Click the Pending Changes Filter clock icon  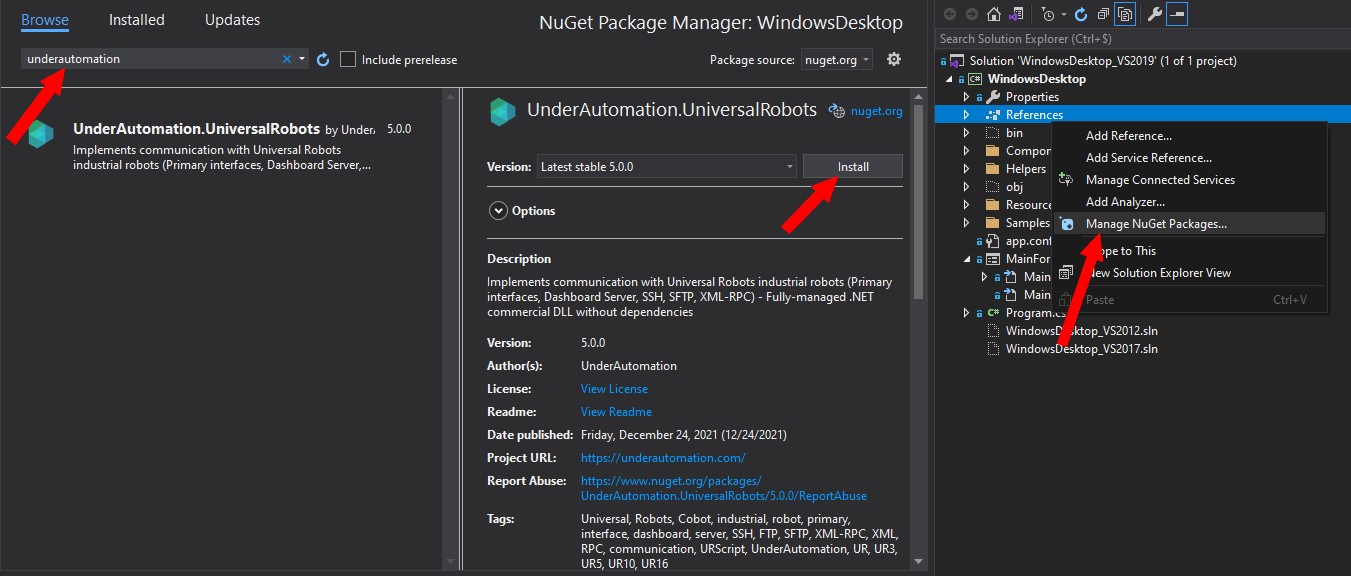[1046, 15]
